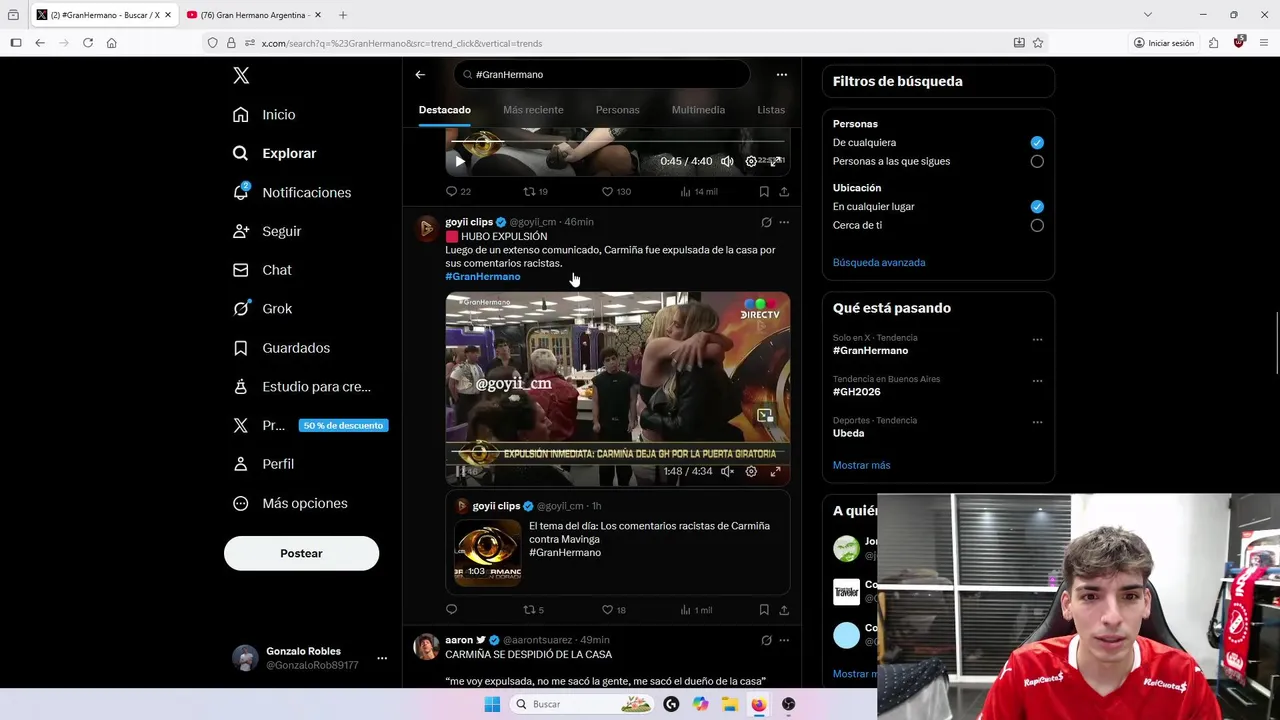Open options for #GH2026 trend

click(1037, 381)
